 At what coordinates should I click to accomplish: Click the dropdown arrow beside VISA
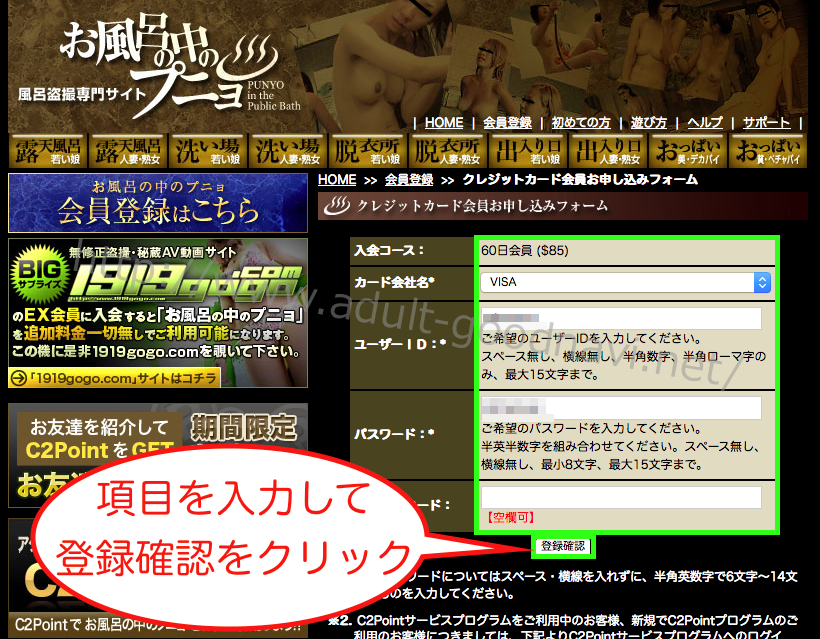(x=762, y=283)
